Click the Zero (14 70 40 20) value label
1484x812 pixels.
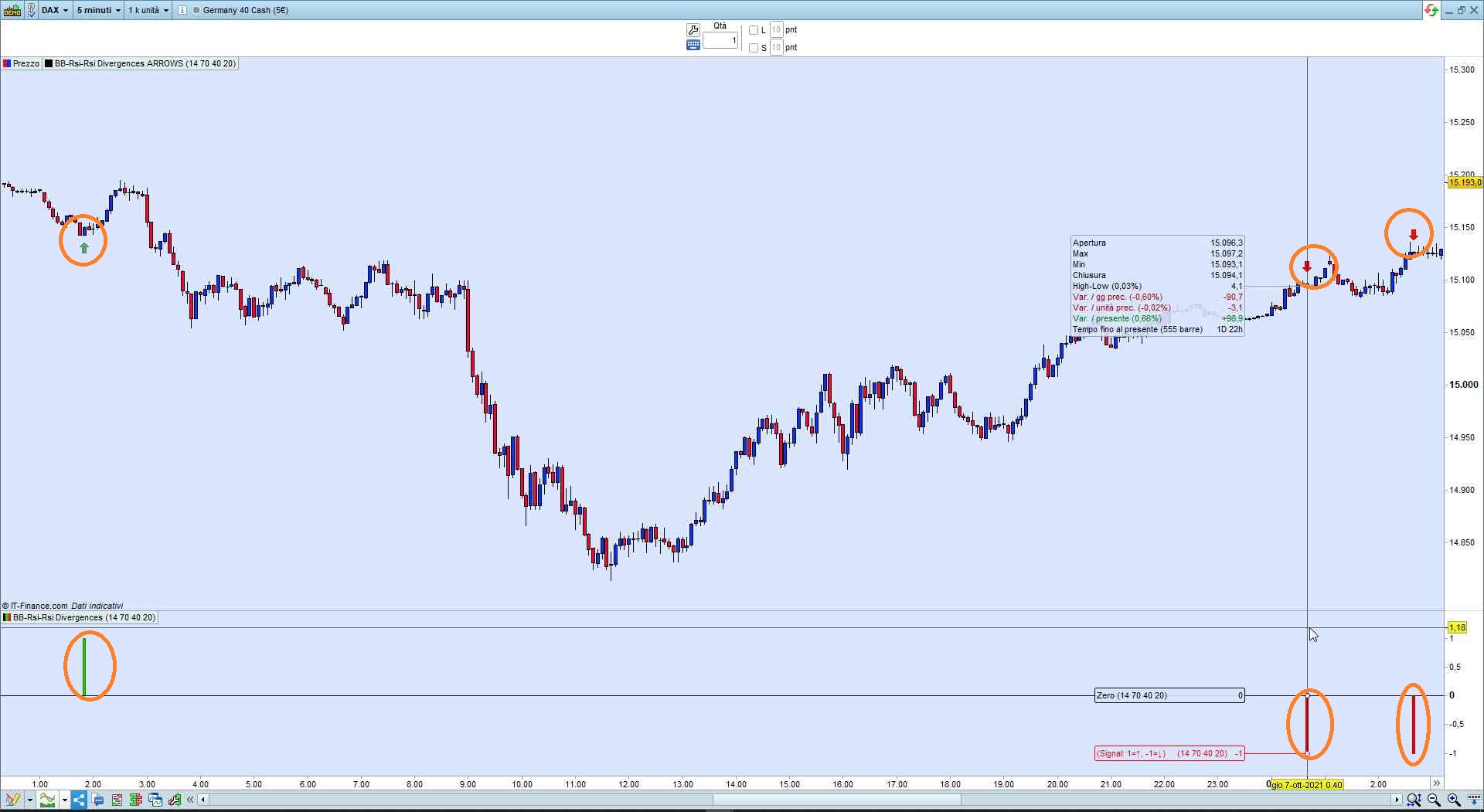pos(1169,695)
